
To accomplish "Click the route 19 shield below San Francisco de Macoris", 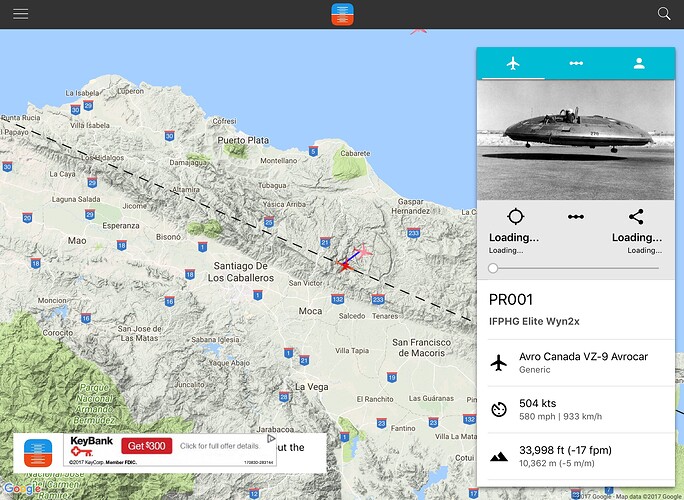I will click(x=392, y=377).
